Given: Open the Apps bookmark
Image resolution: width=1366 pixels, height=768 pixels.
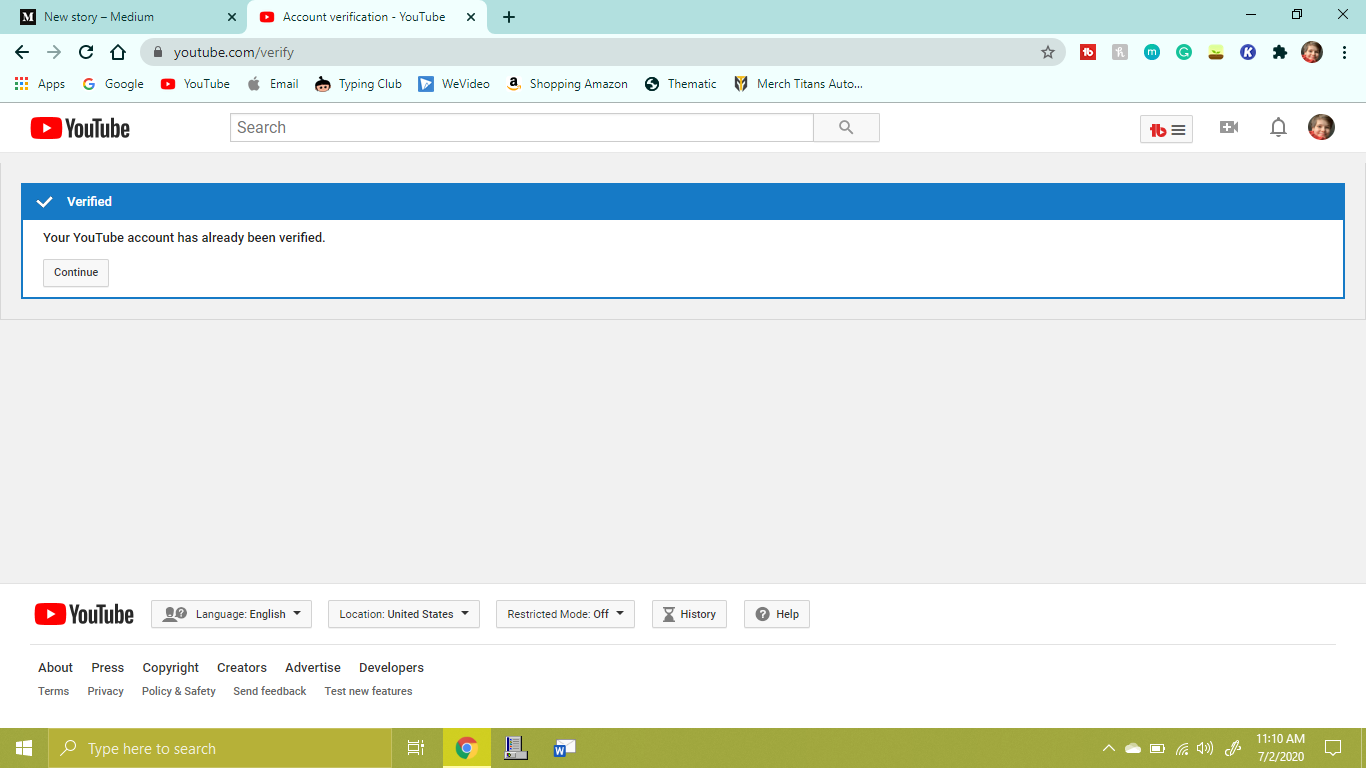Looking at the screenshot, I should coord(40,84).
